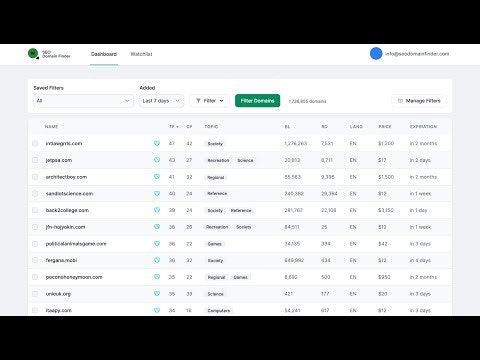Click watchlist icon for politicalanimalsgame.com
Image resolution: width=480 pixels, height=360 pixels.
click(x=157, y=244)
